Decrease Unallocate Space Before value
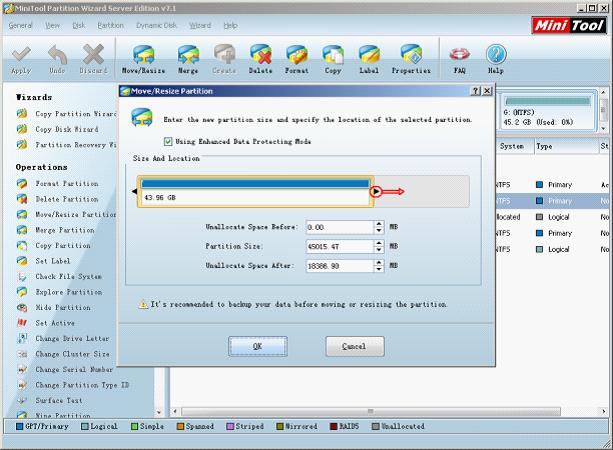 tap(378, 230)
